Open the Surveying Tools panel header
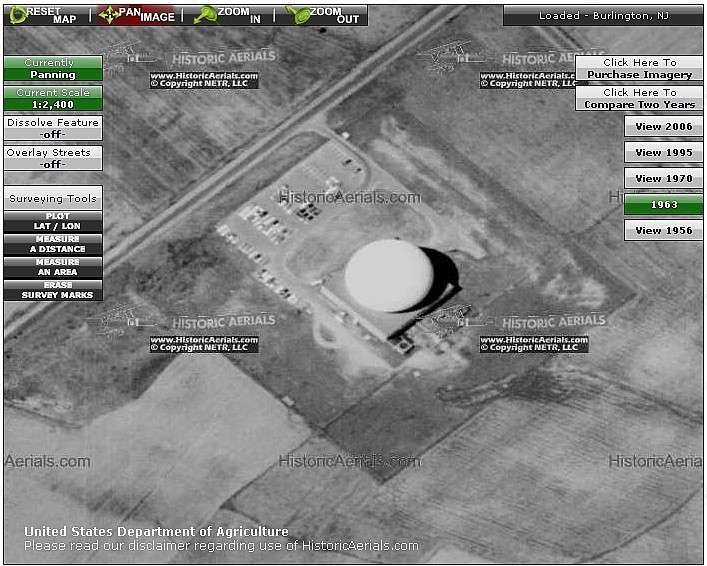Screen dimensions: 707x566 coord(53,198)
